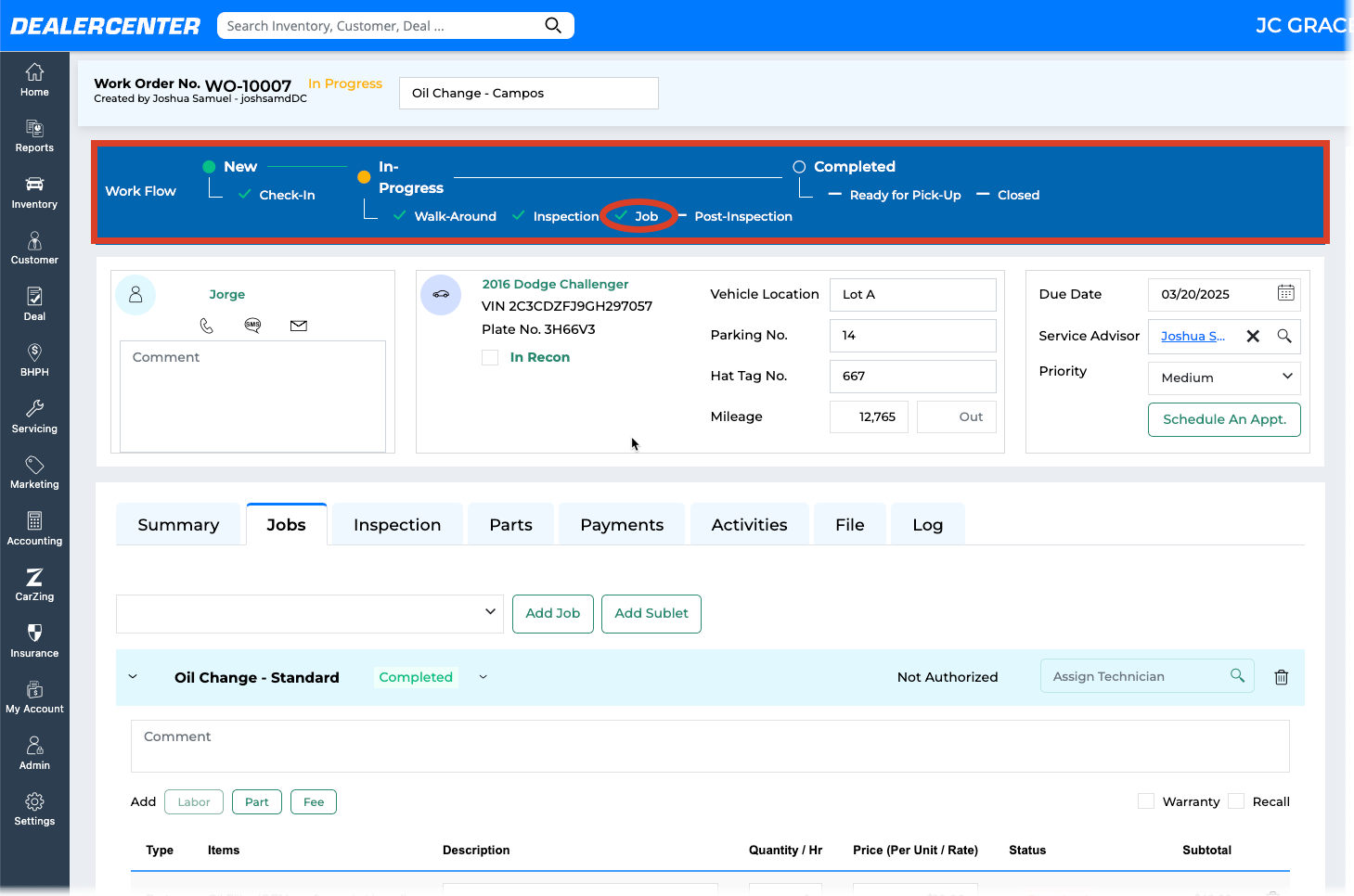The image size is (1354, 896).
Task: Select the New workflow stage radio
Action: pyautogui.click(x=209, y=167)
